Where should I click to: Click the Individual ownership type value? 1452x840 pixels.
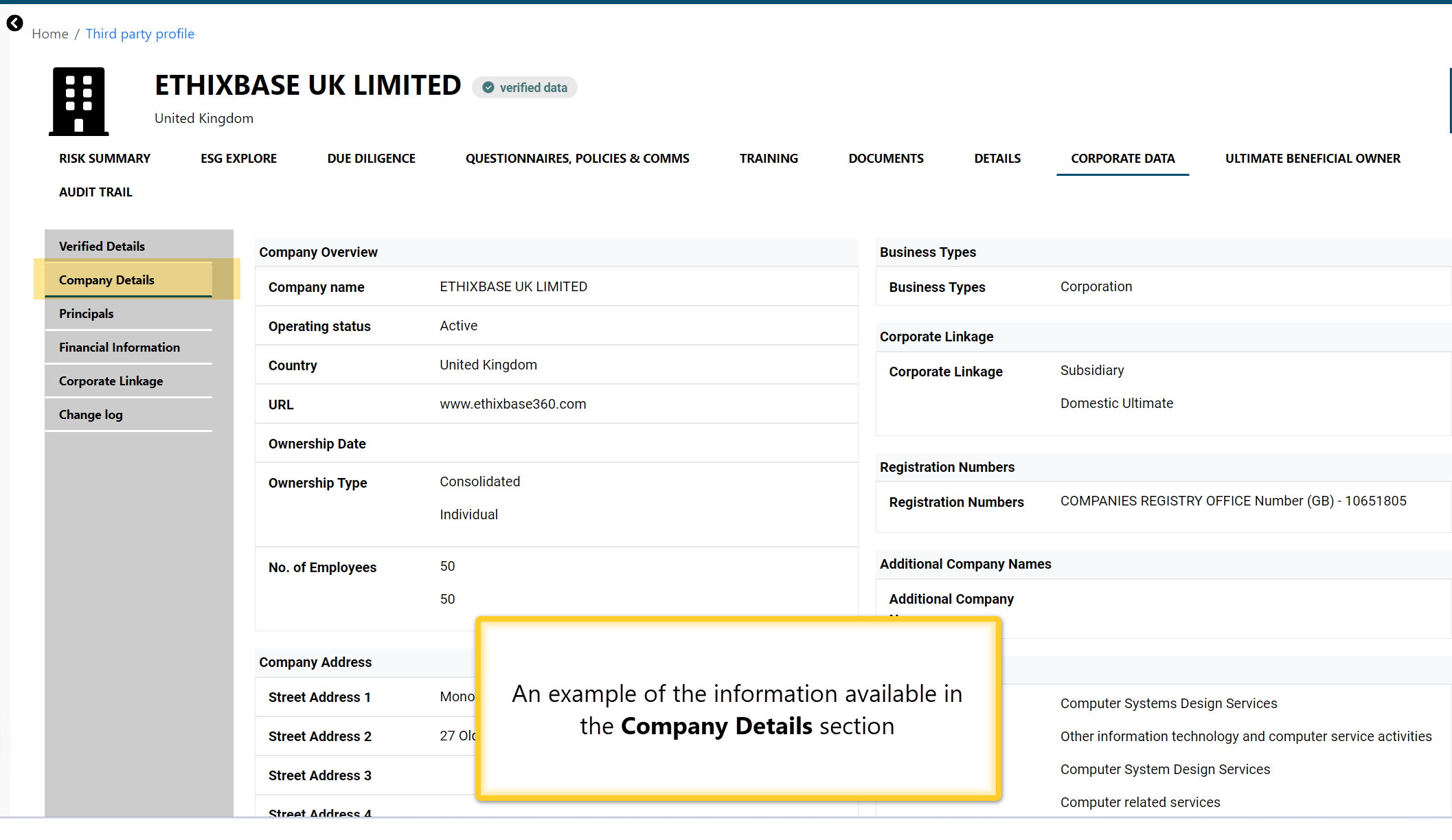[x=469, y=514]
